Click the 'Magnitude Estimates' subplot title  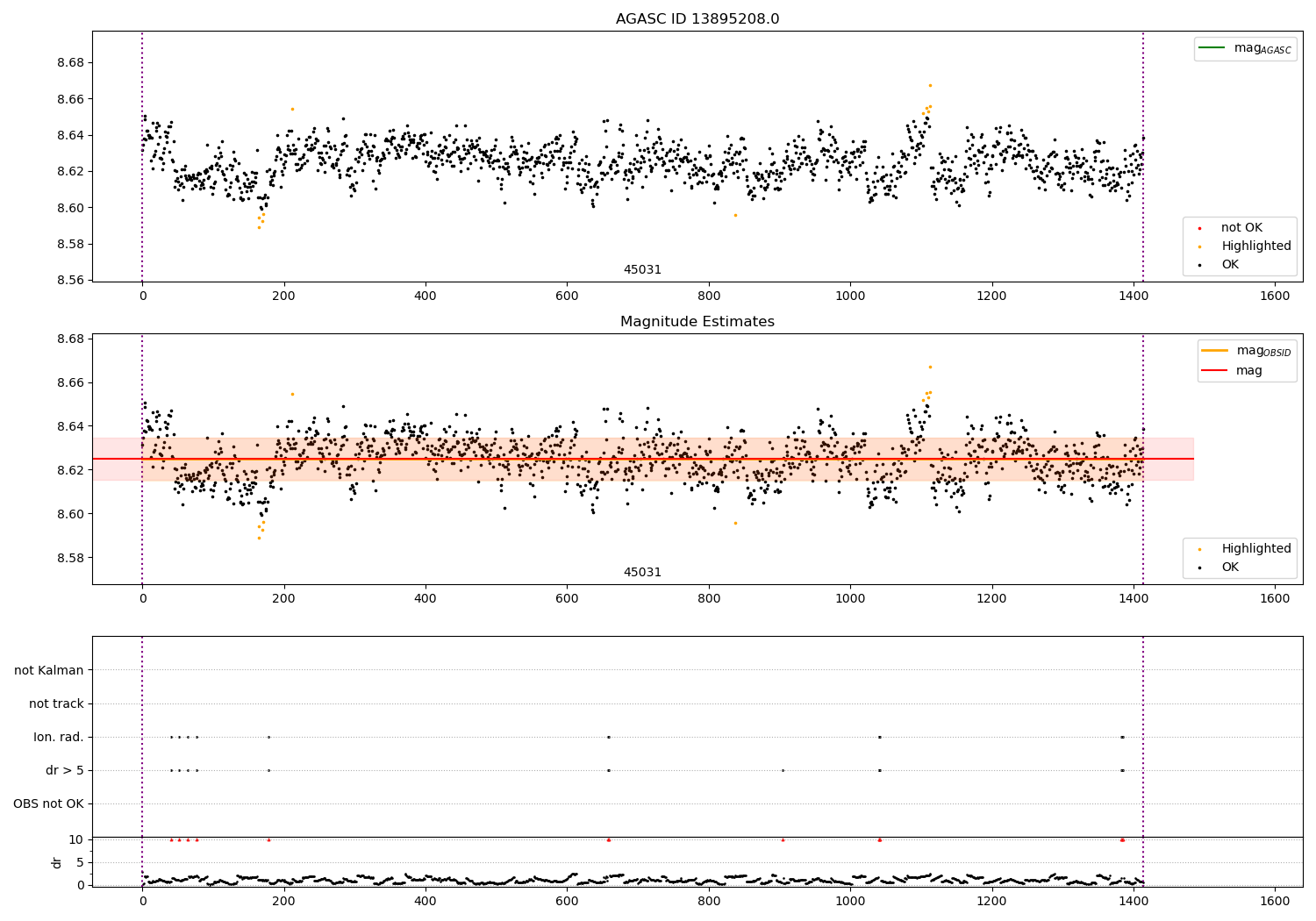697,322
